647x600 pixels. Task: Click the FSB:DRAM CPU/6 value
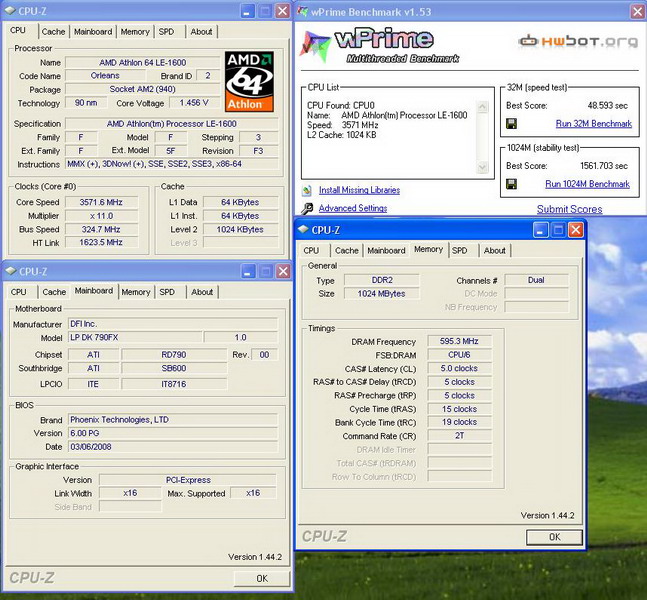pyautogui.click(x=459, y=355)
